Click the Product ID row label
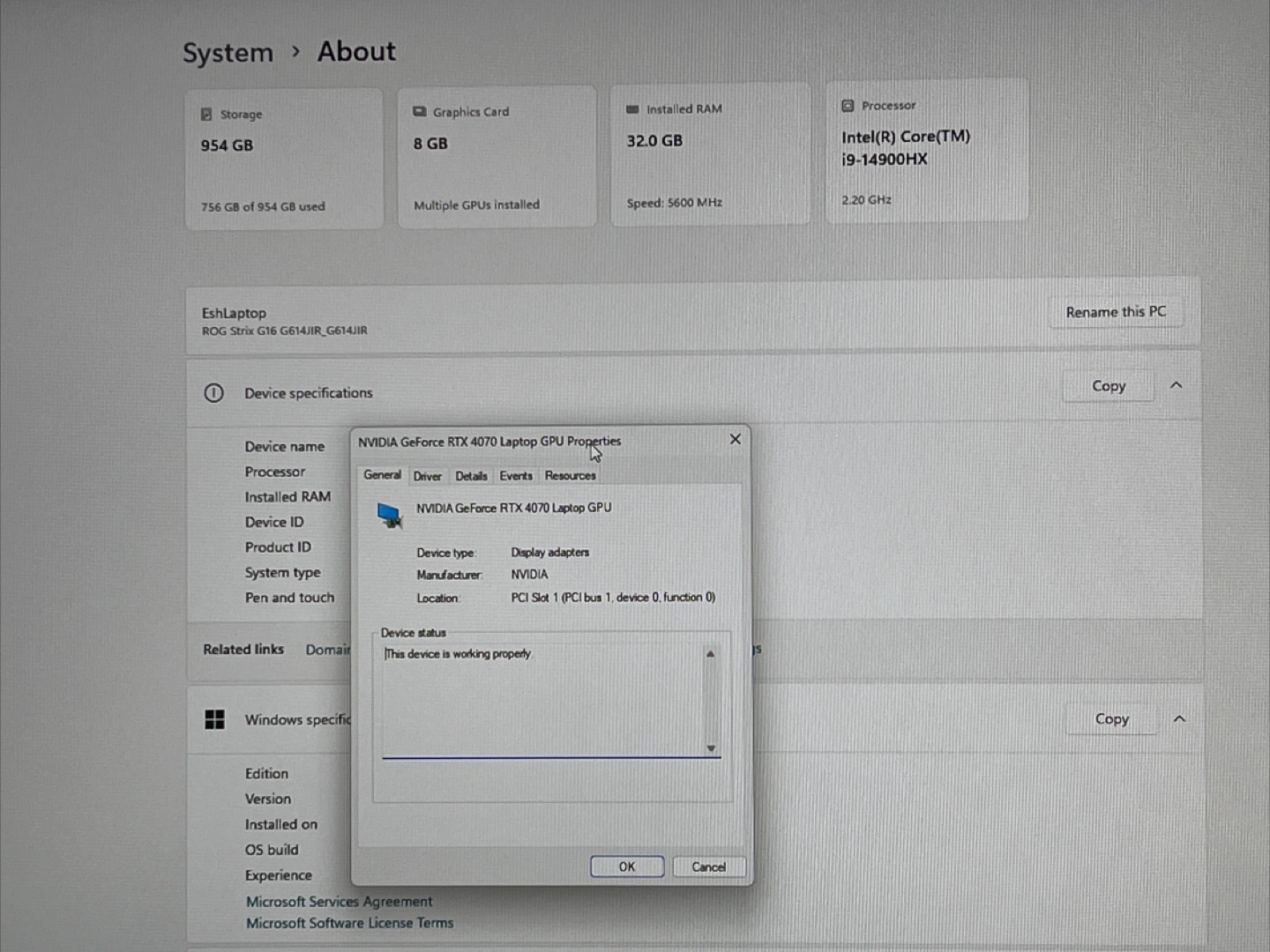 (x=278, y=547)
